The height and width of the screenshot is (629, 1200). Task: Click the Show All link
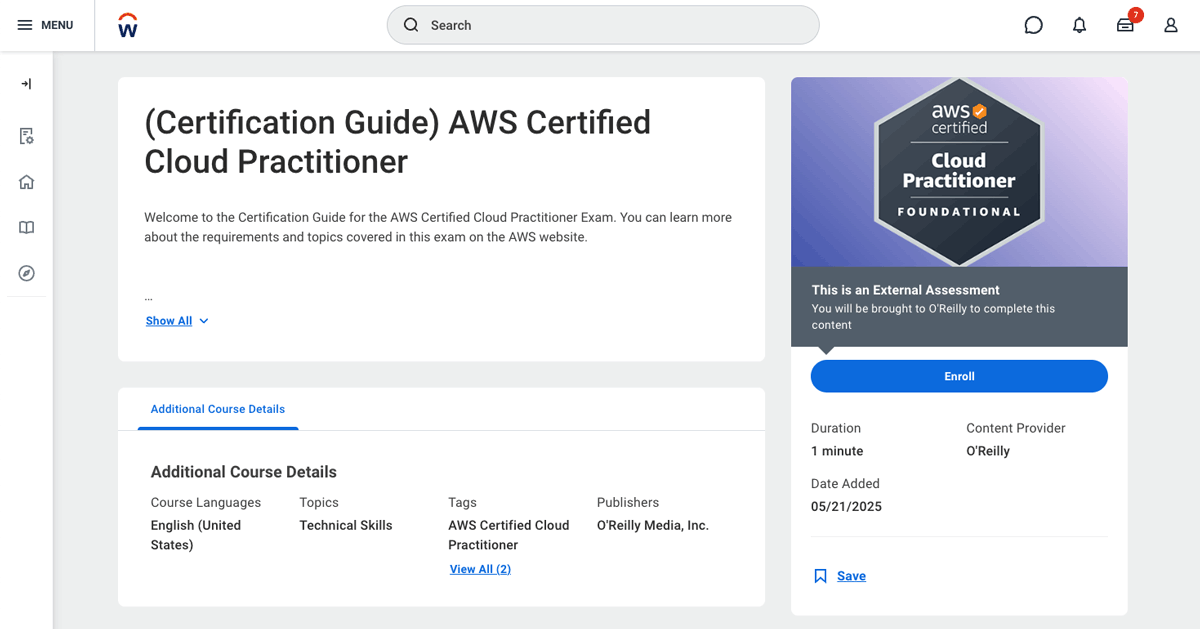(x=169, y=321)
